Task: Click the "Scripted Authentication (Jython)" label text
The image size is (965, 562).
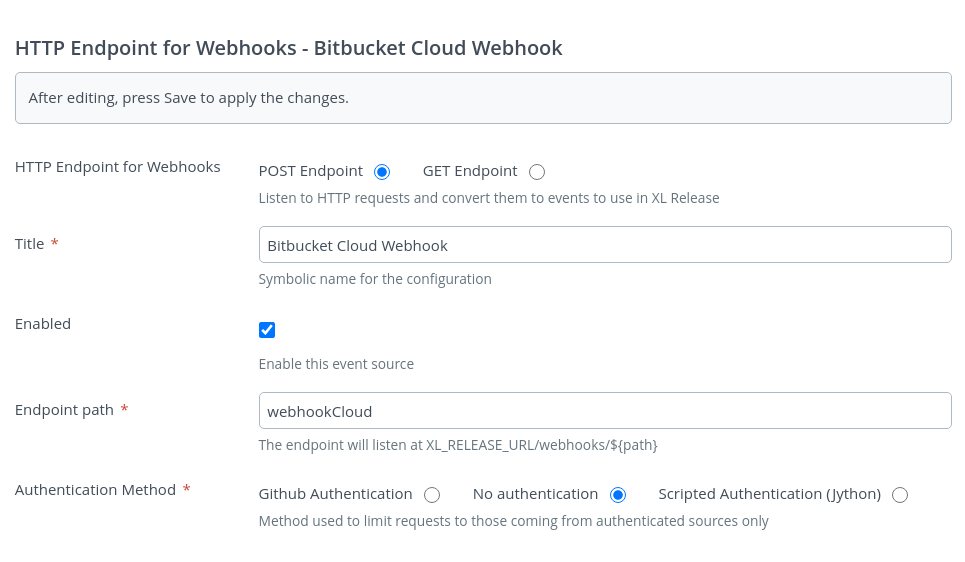Action: tap(769, 494)
